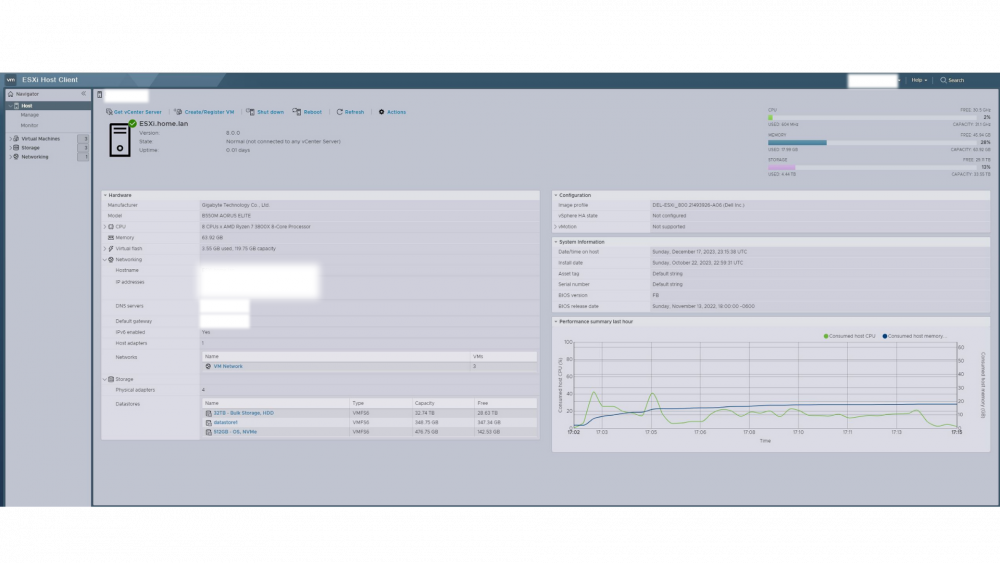Image resolution: width=1000 pixels, height=563 pixels.
Task: Open the VM Network link
Action: coord(228,367)
